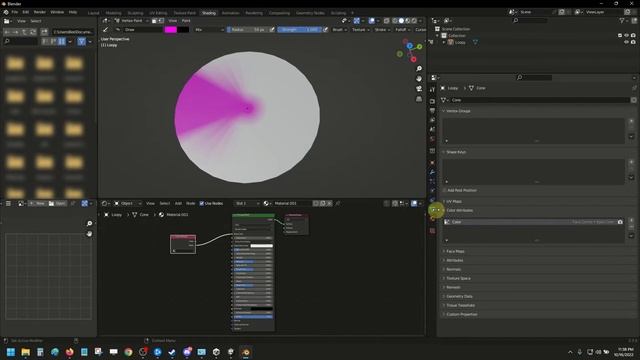Toggle perspective/orthographic grid icon in viewport
This screenshot has height=360, width=640.
[x=419, y=99]
